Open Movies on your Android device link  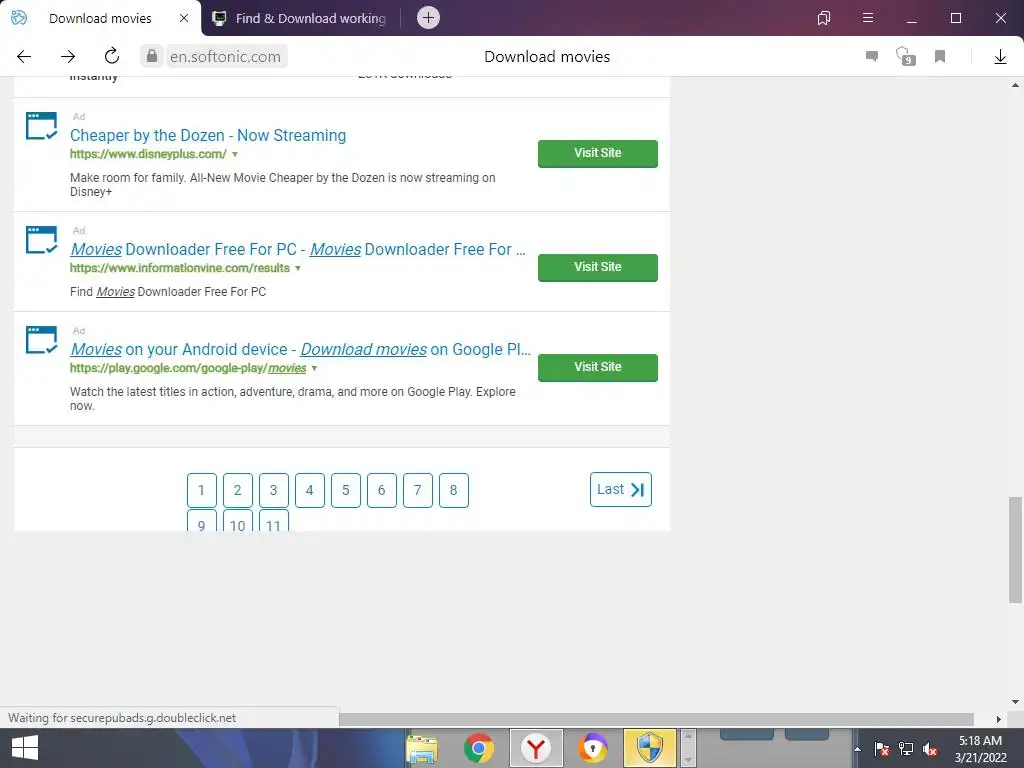[x=300, y=349]
